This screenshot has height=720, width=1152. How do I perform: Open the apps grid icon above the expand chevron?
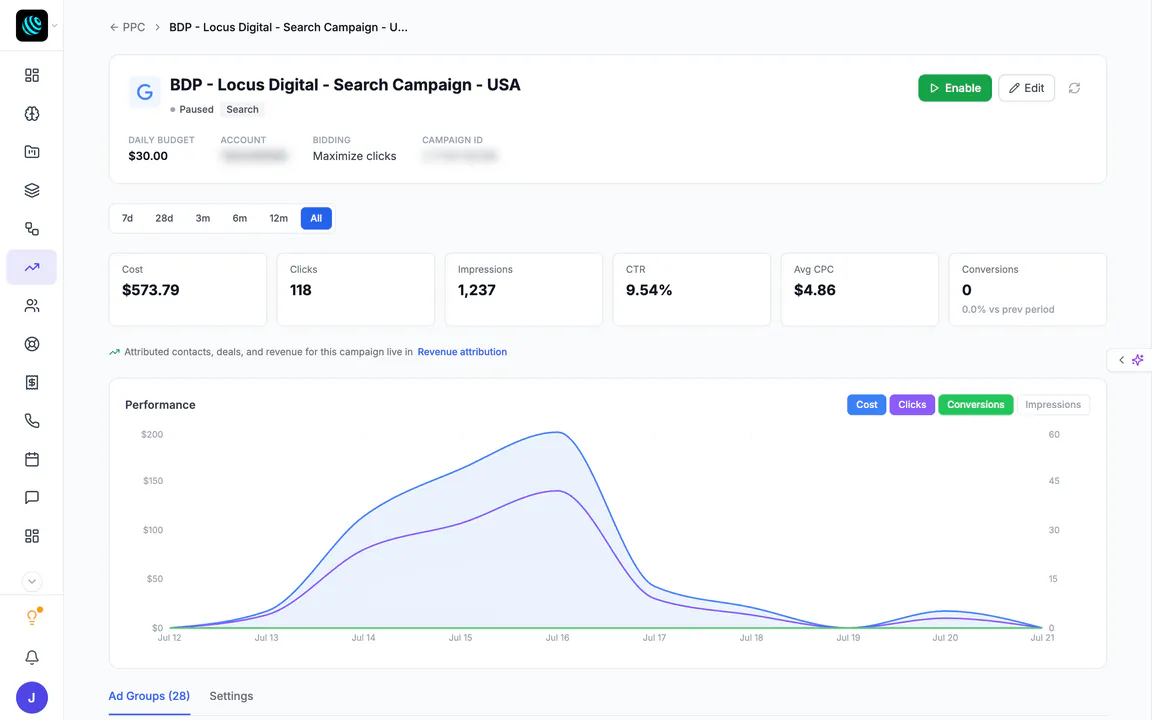click(x=32, y=536)
